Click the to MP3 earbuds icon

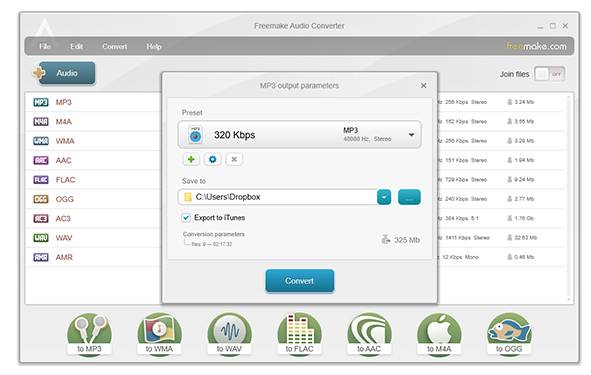(x=89, y=334)
